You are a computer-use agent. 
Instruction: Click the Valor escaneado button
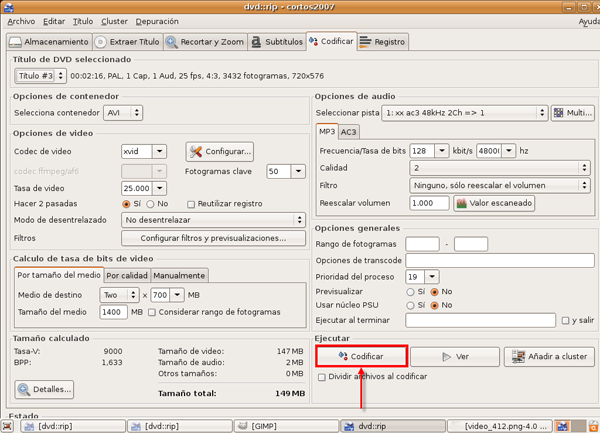[x=494, y=203]
